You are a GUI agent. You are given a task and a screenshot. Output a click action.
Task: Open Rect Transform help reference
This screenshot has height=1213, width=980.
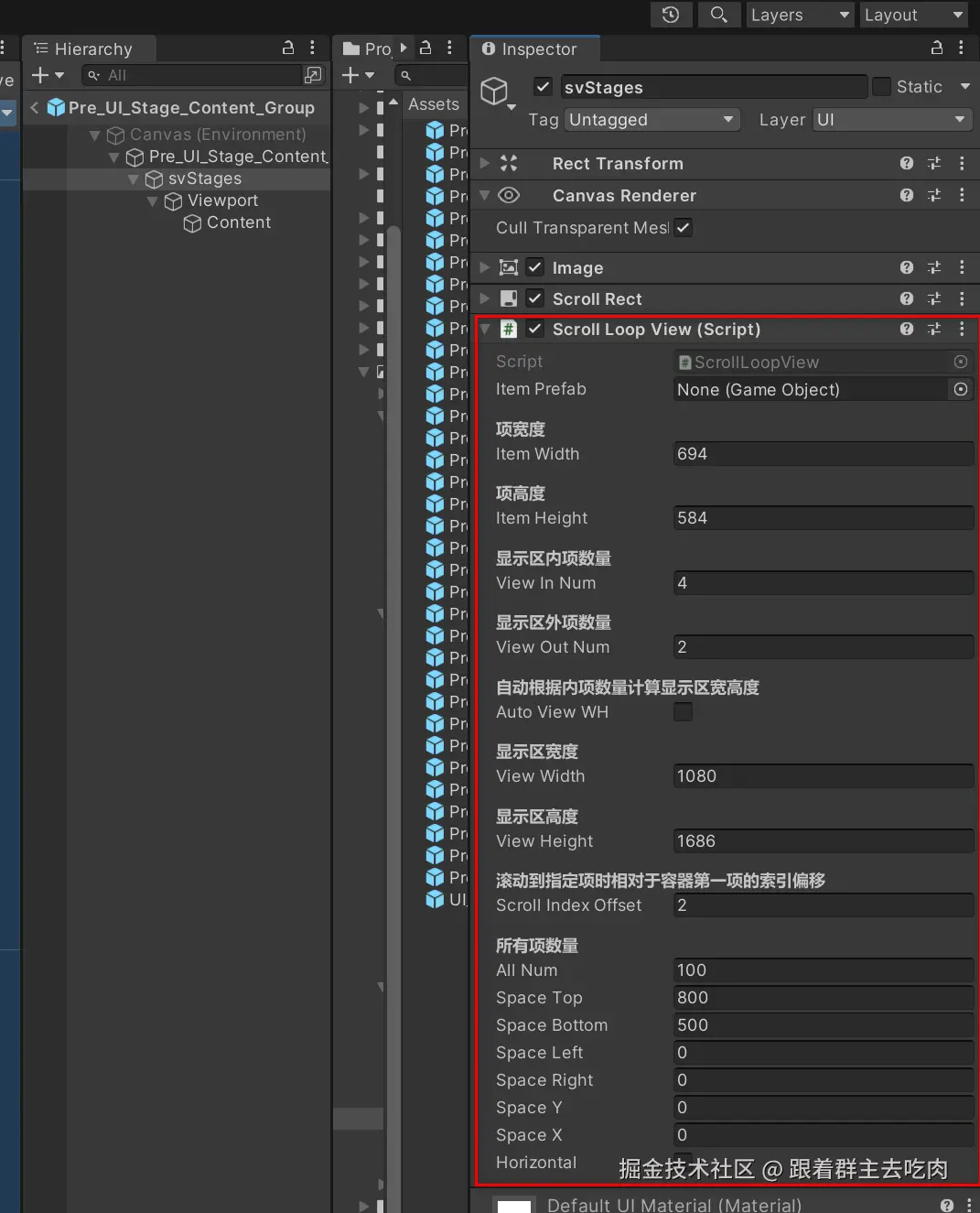(907, 163)
